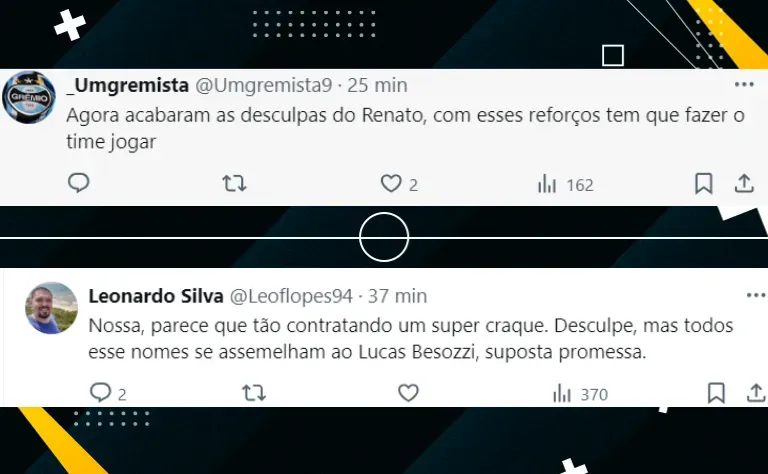Screen dimensions: 768x474
Task: Visit the _Umgremista display name link
Action: click(x=128, y=85)
